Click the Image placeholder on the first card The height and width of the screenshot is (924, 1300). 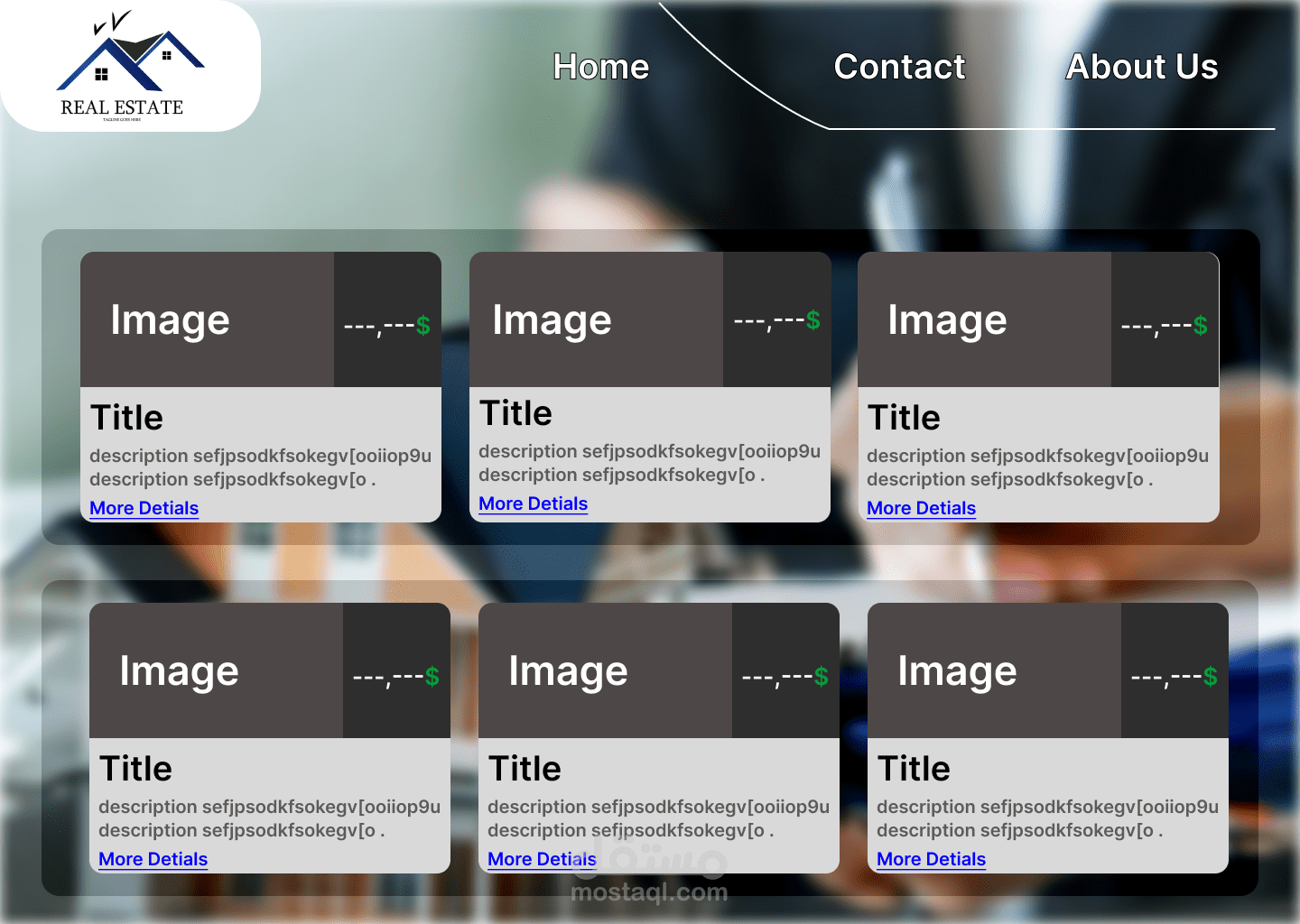170,319
